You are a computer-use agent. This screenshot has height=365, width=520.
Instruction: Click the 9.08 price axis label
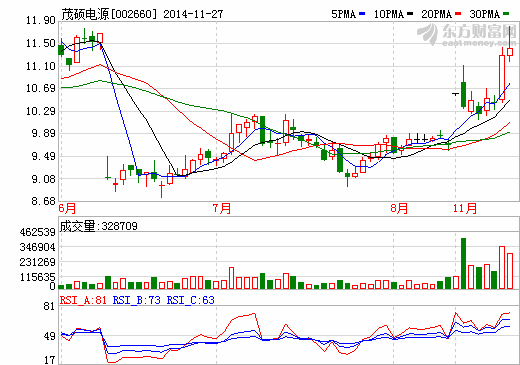[x=43, y=179]
